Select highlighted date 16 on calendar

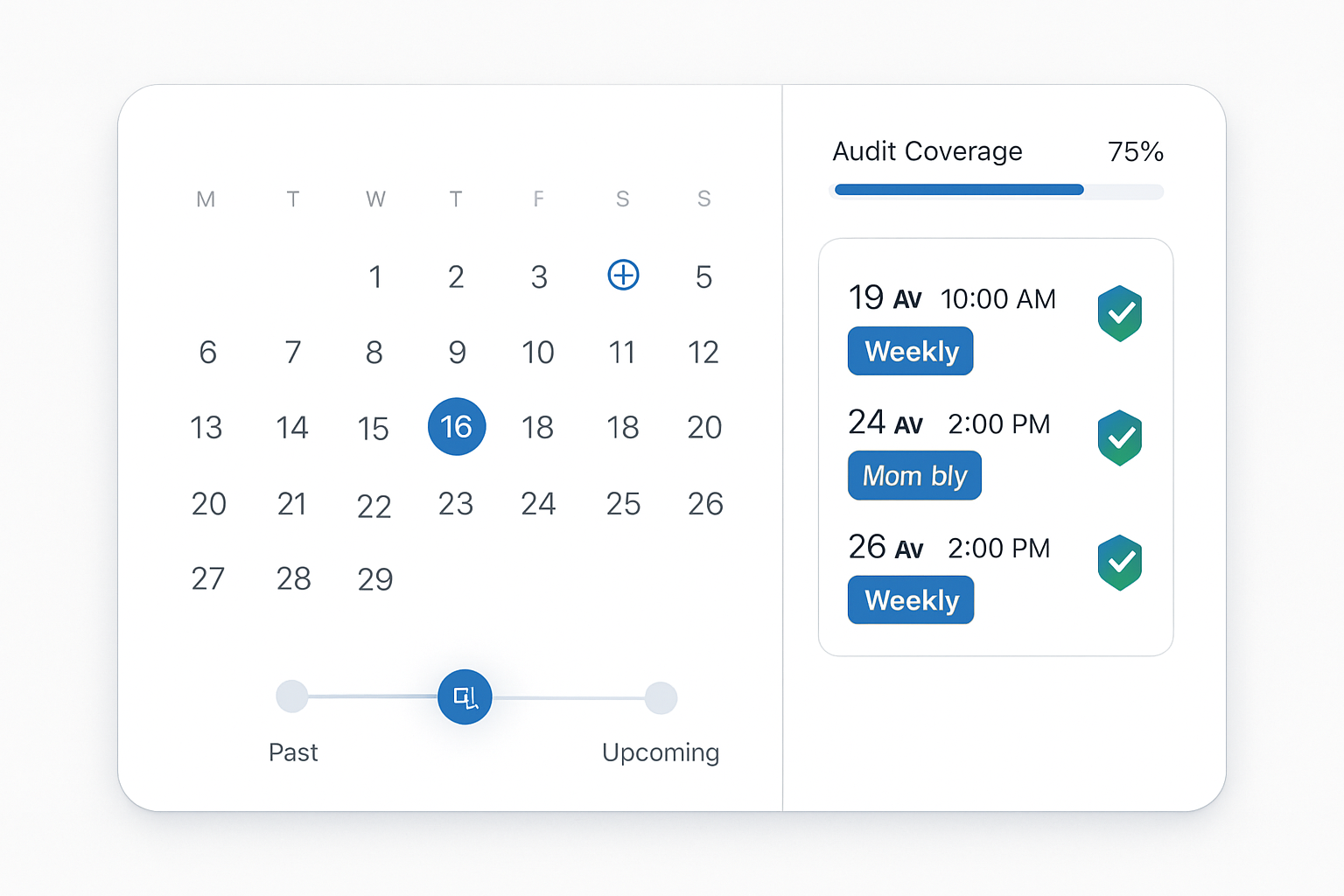click(x=457, y=427)
